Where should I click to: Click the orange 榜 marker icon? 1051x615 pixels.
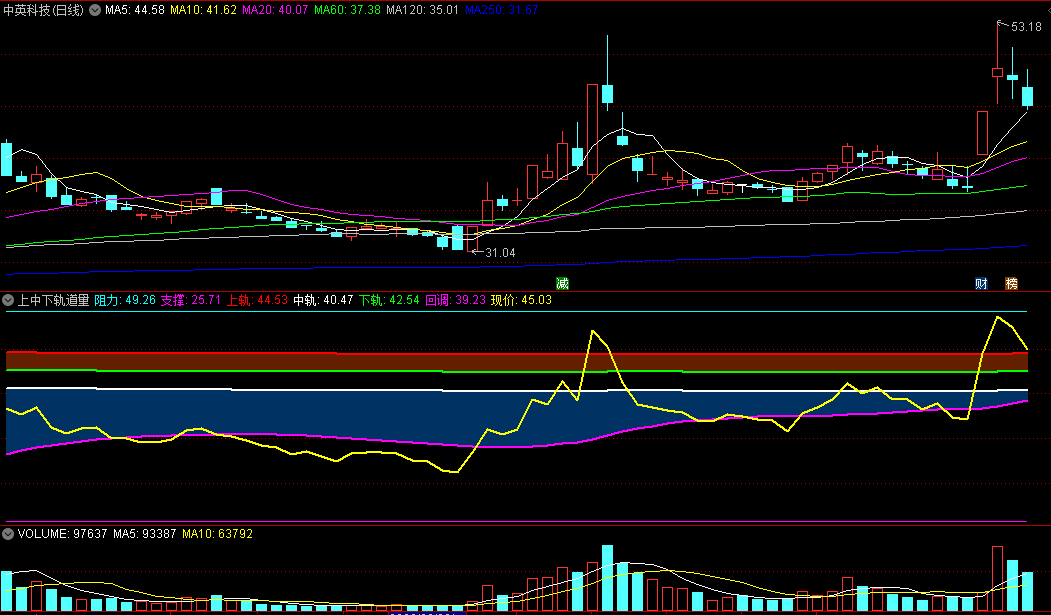click(1011, 283)
